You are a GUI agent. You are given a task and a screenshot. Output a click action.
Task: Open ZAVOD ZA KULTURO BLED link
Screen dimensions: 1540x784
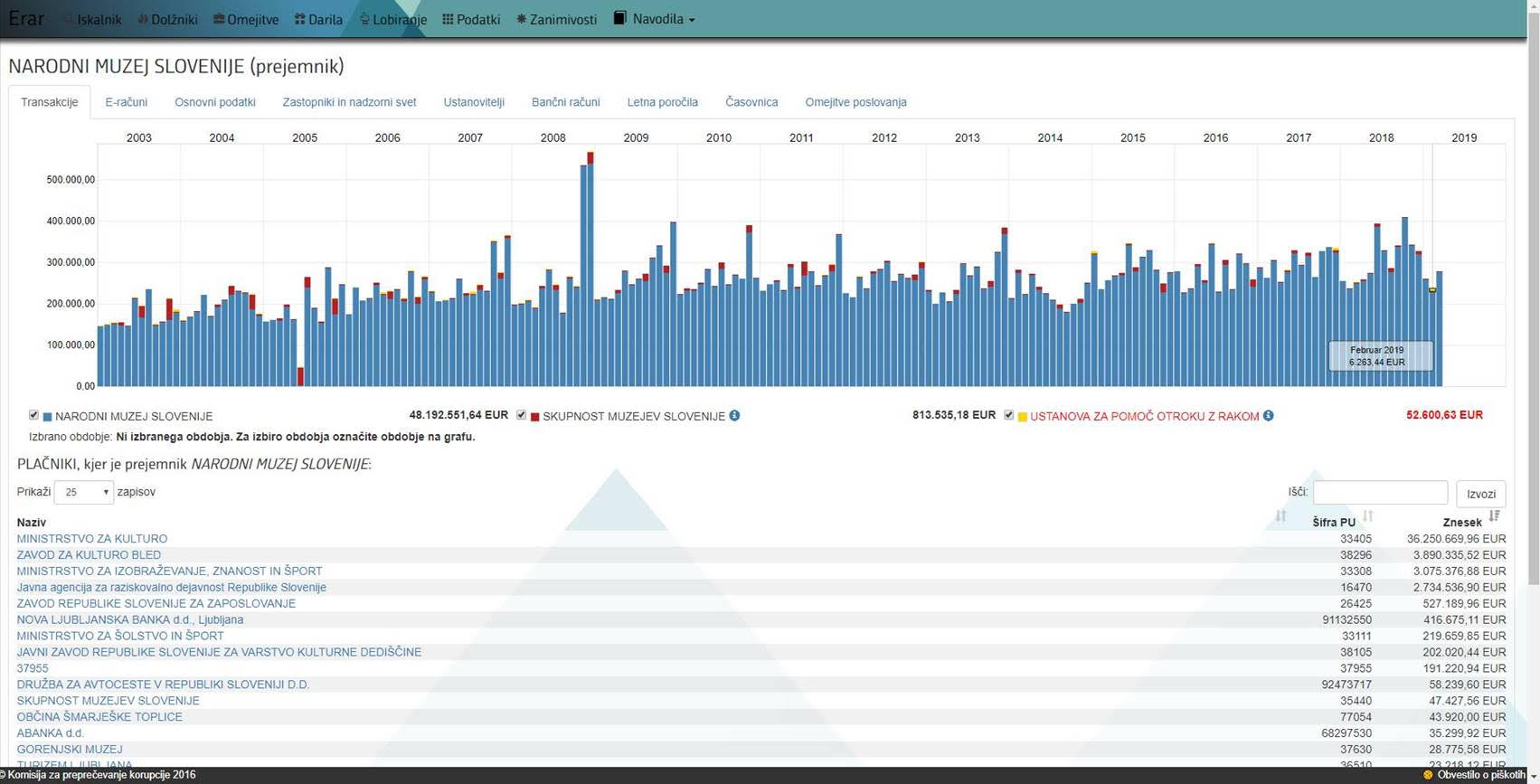(89, 555)
